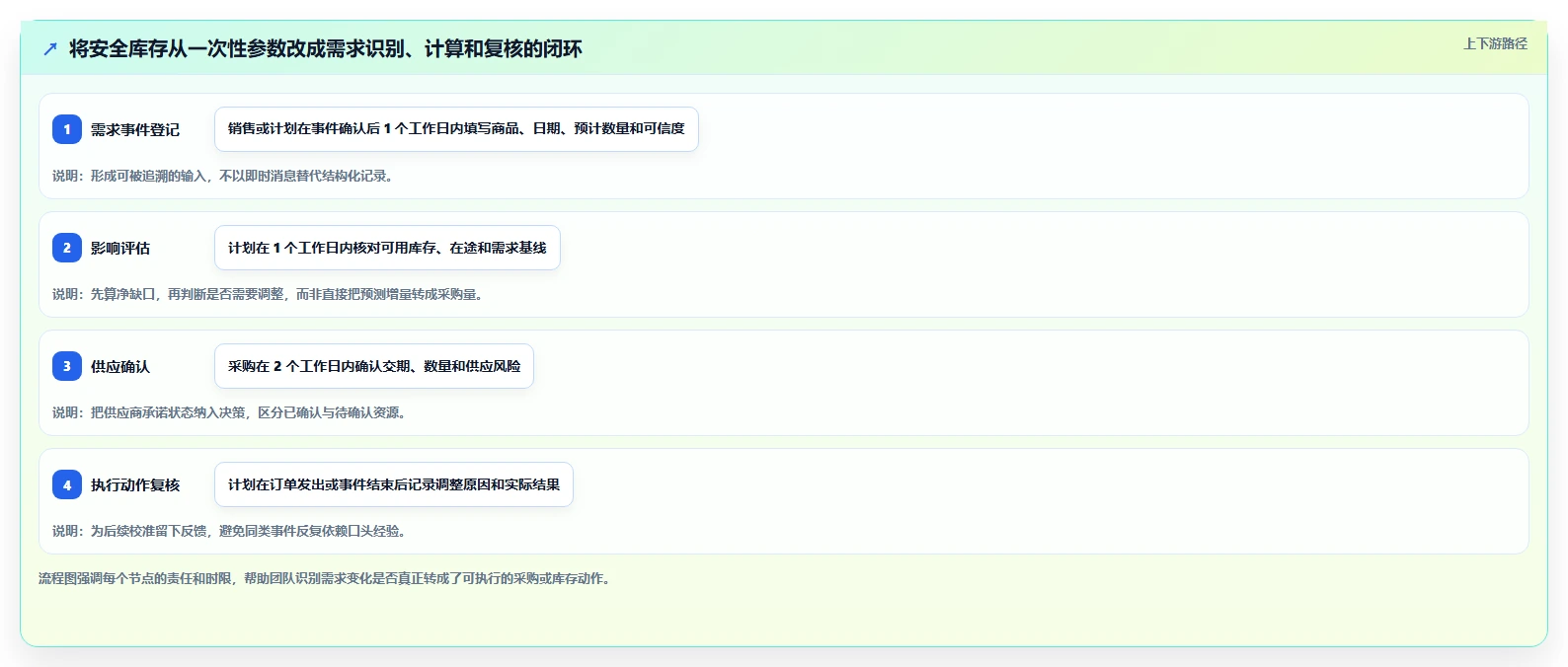Click the note starting 先算净缺口
The height and width of the screenshot is (667, 1568).
click(270, 294)
